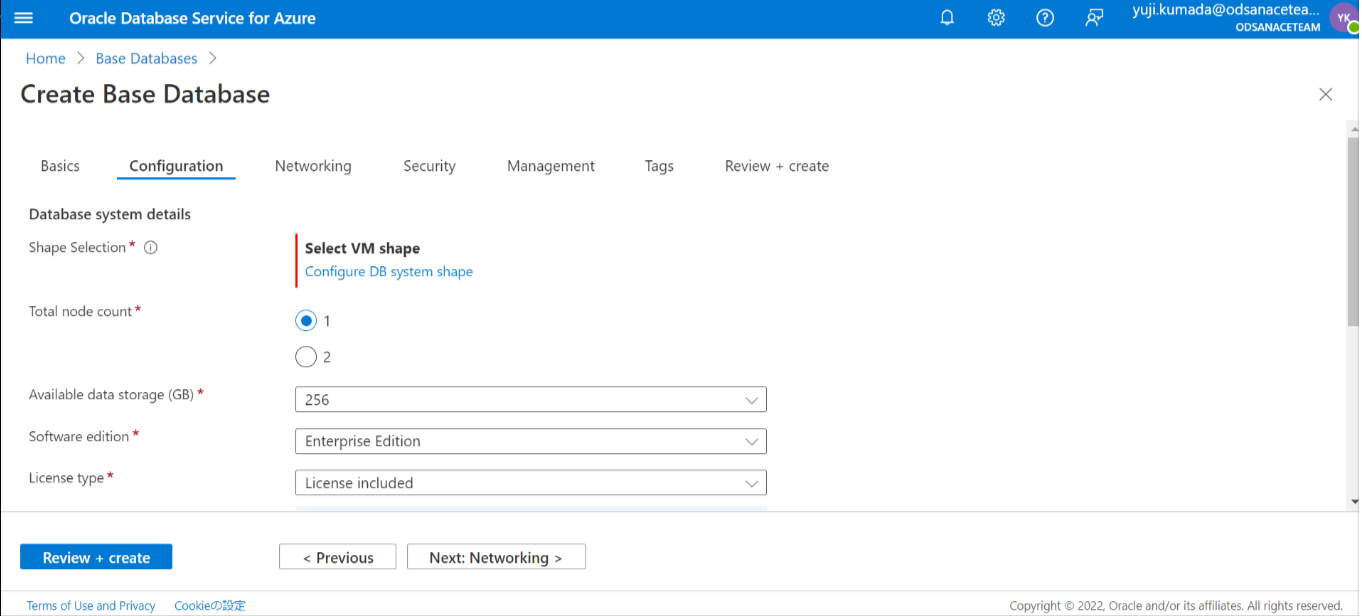View Shape Selection info tooltip icon

(x=149, y=247)
